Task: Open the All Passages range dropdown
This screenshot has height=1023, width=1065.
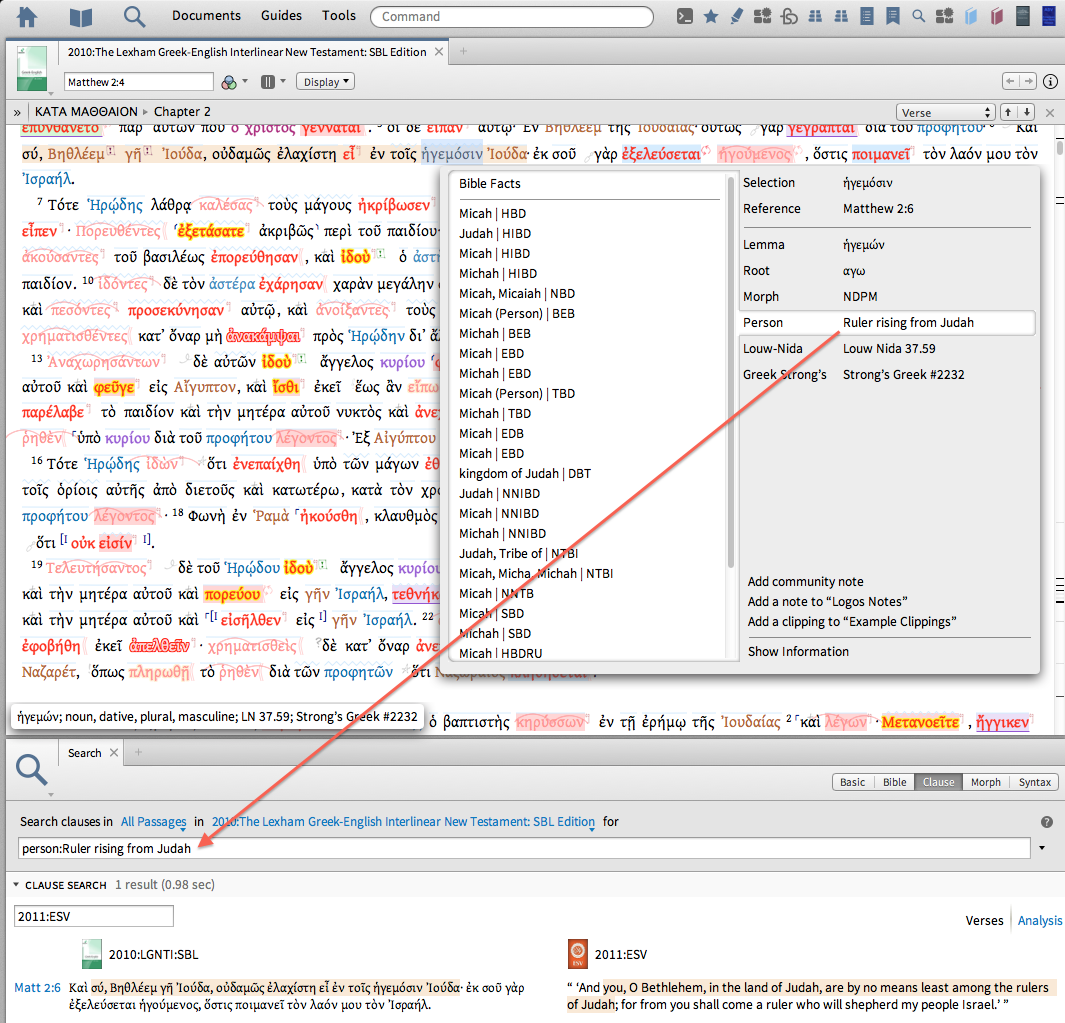Action: [154, 822]
